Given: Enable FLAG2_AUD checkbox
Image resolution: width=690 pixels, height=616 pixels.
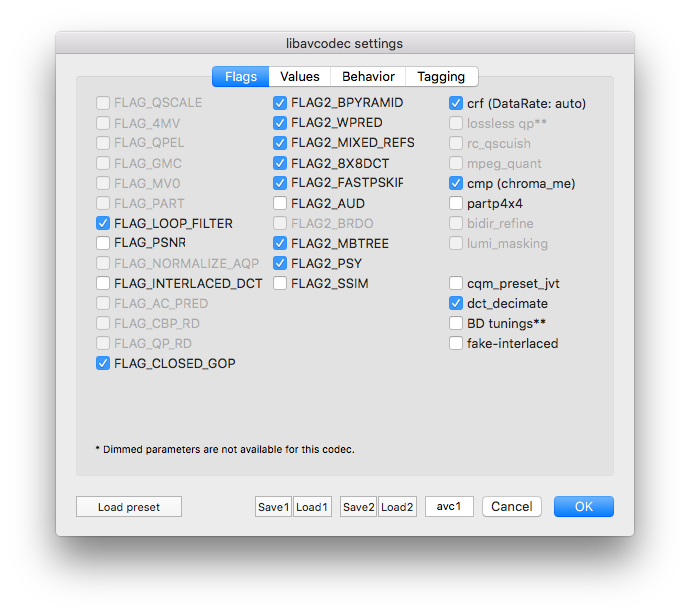Looking at the screenshot, I should tap(280, 203).
